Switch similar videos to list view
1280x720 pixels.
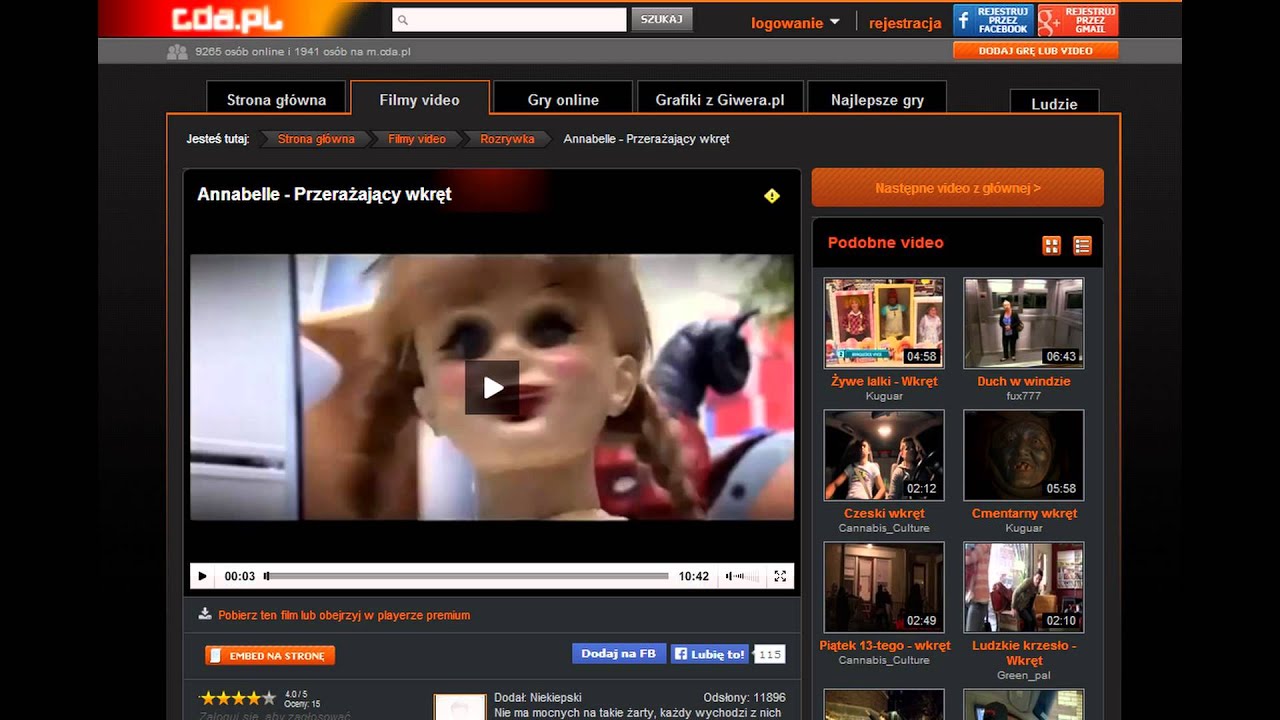(1082, 245)
